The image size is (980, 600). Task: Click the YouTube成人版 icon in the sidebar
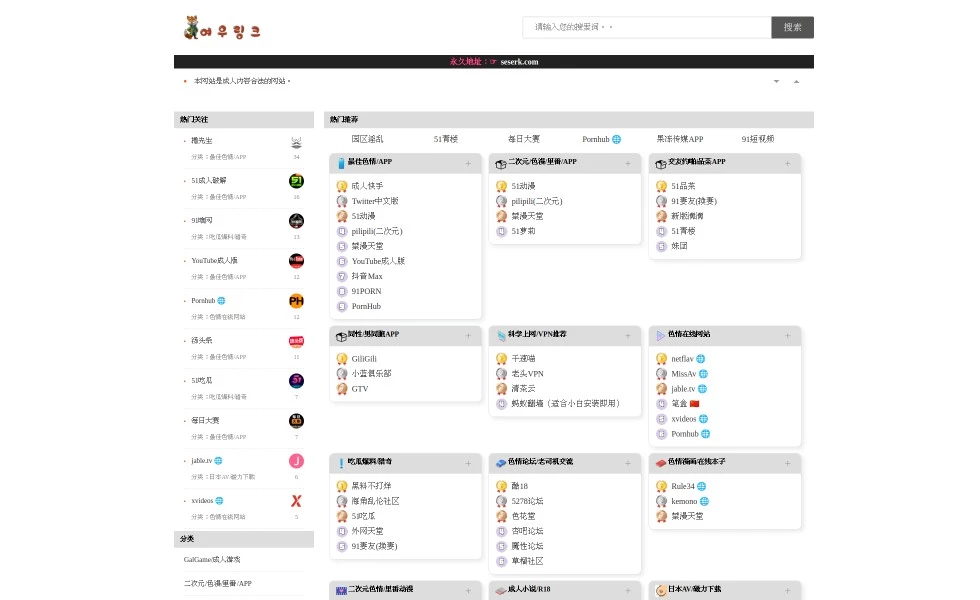pyautogui.click(x=296, y=261)
